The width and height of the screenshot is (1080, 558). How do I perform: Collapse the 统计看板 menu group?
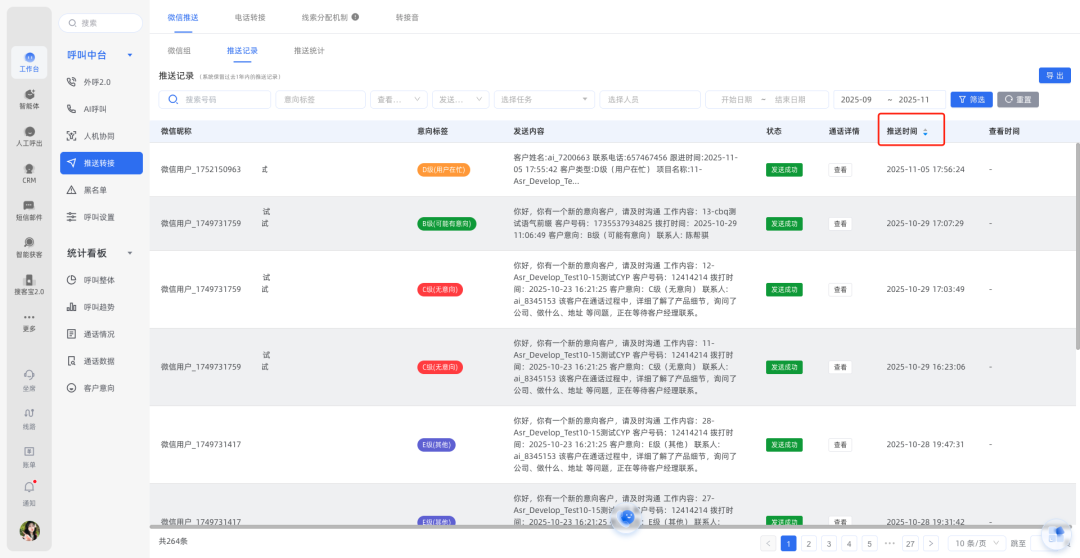(x=130, y=253)
